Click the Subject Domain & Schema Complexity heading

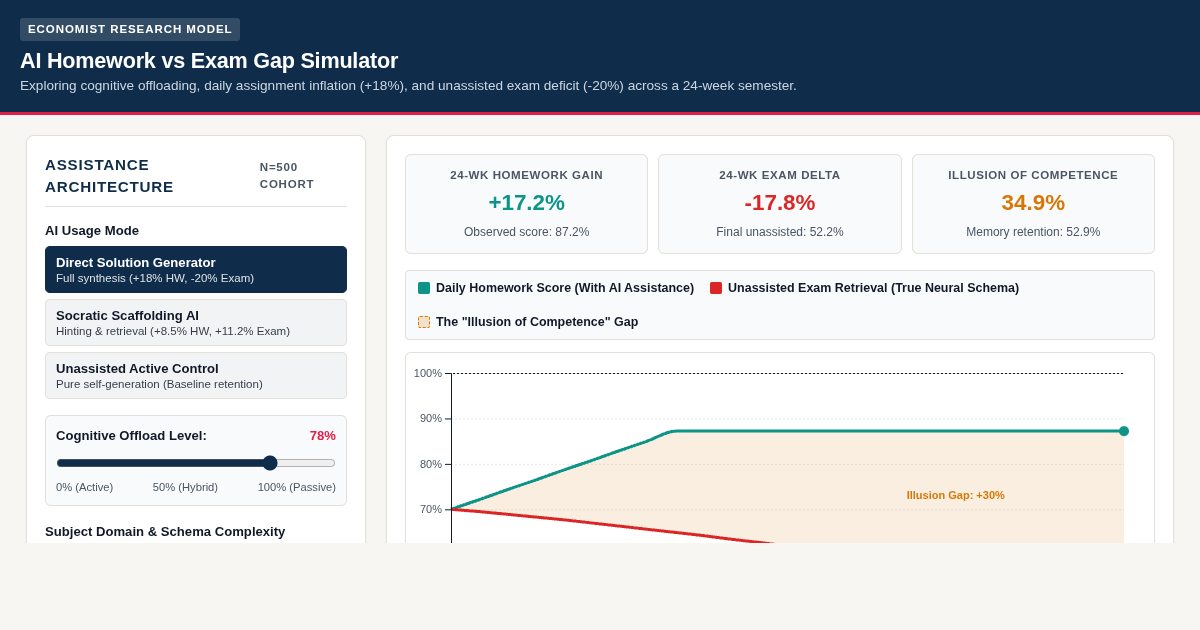tap(165, 532)
